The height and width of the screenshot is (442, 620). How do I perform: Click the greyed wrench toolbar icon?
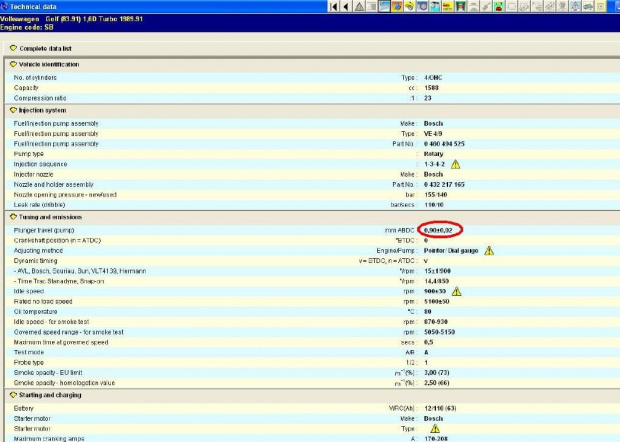pos(486,6)
